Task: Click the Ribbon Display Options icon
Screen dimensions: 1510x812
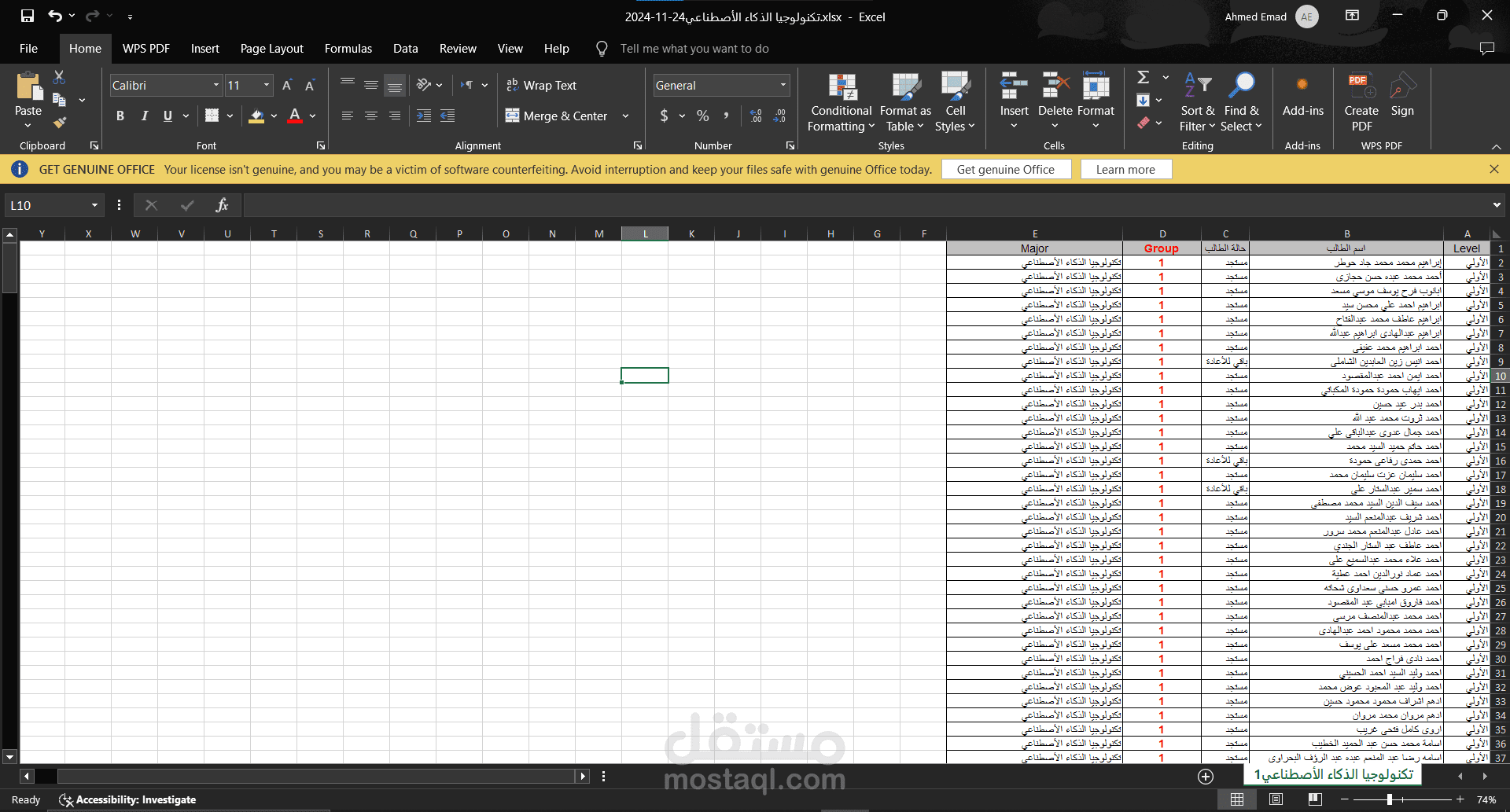Action: pyautogui.click(x=1352, y=16)
